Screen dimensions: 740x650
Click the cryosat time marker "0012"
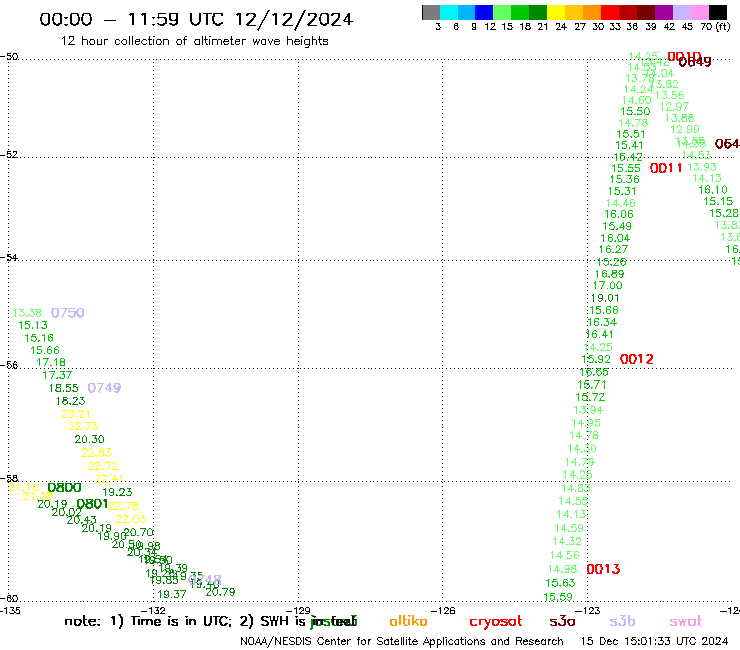[x=637, y=359]
